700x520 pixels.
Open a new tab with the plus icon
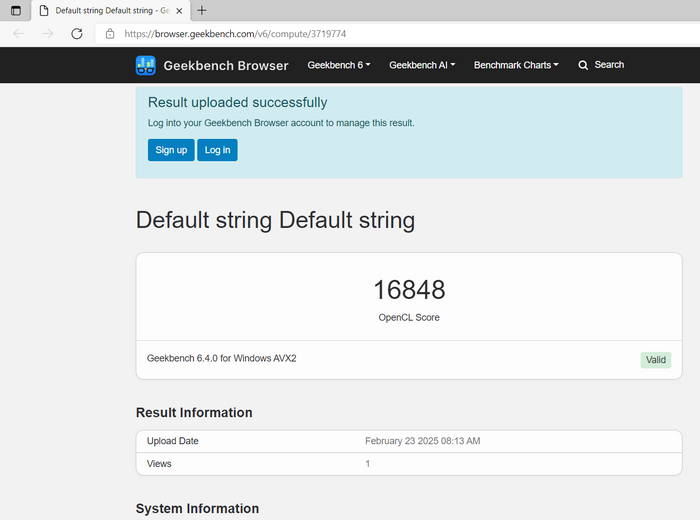[x=202, y=10]
